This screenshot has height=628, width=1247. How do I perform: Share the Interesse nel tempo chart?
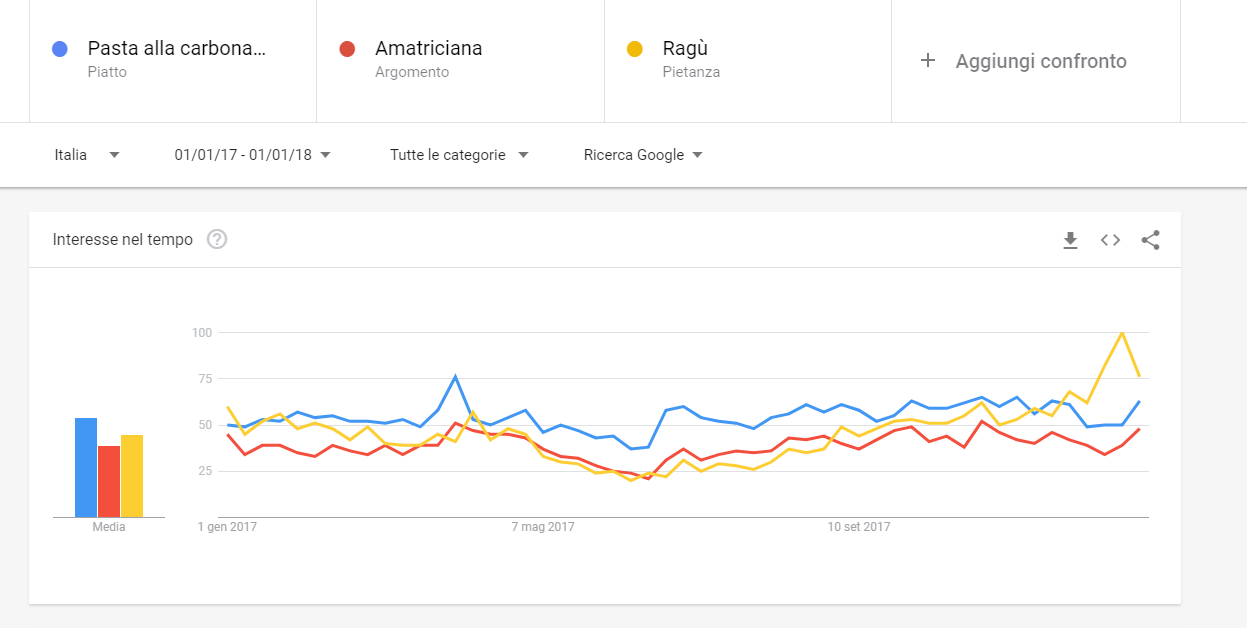tap(1150, 240)
